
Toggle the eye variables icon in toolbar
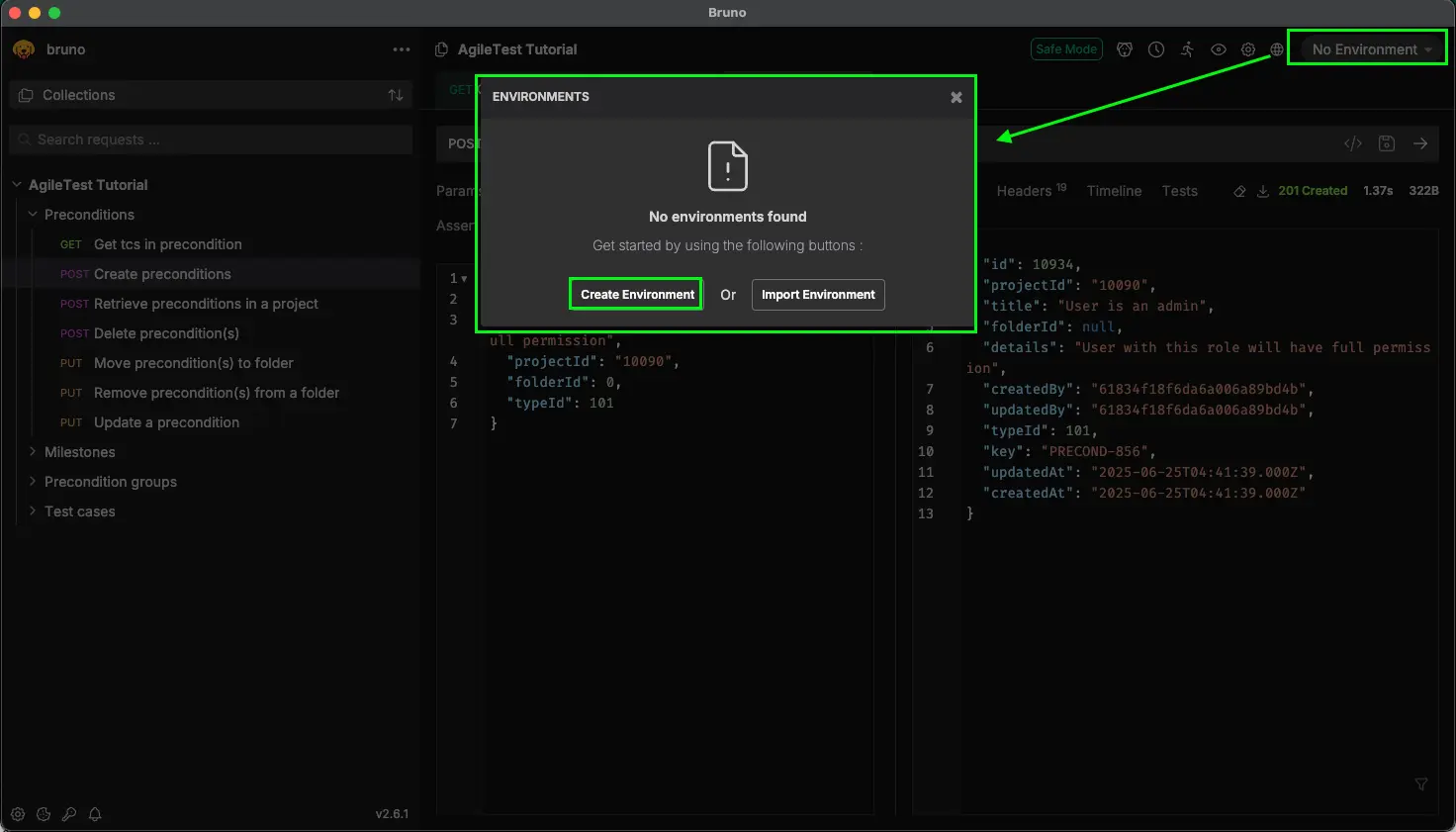point(1219,49)
